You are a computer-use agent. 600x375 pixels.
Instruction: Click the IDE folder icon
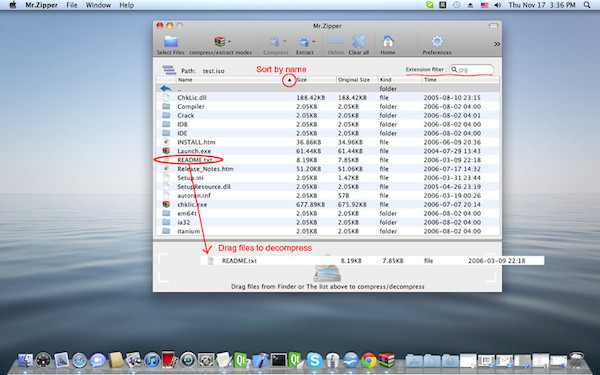click(166, 133)
